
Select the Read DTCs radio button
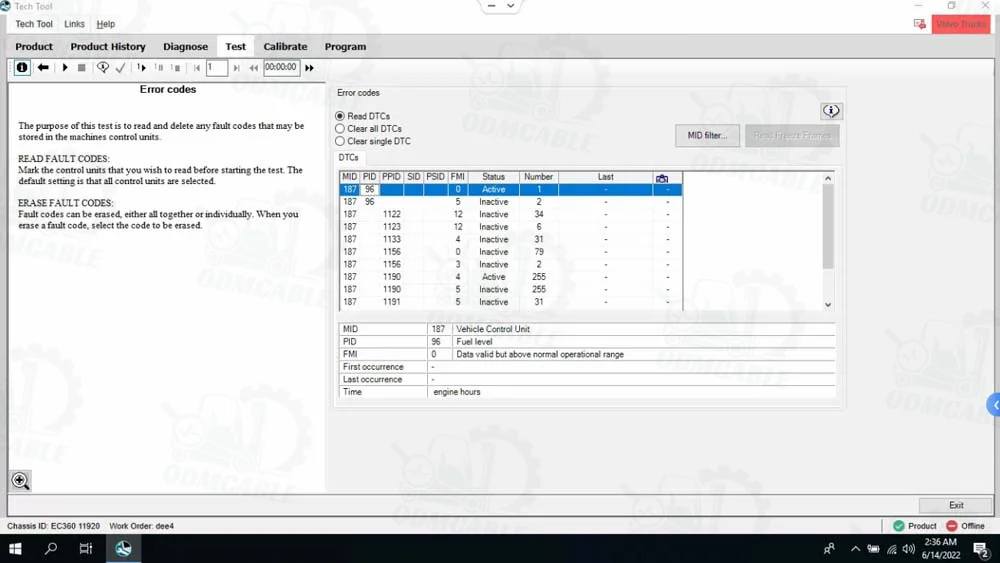340,116
